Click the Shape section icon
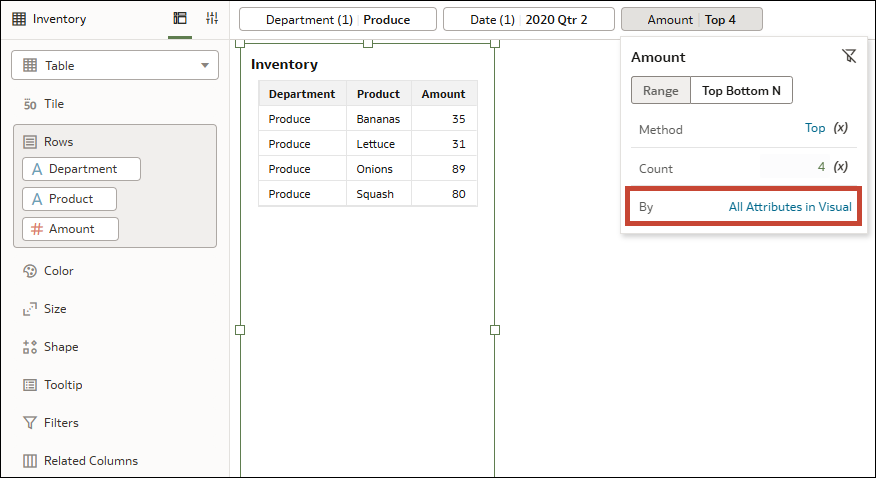 point(30,347)
